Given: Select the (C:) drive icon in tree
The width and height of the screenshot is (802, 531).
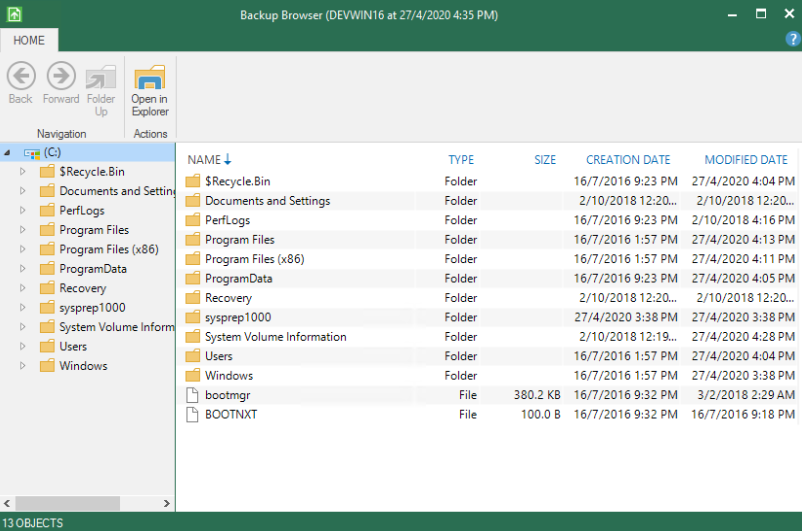Looking at the screenshot, I should (32, 152).
